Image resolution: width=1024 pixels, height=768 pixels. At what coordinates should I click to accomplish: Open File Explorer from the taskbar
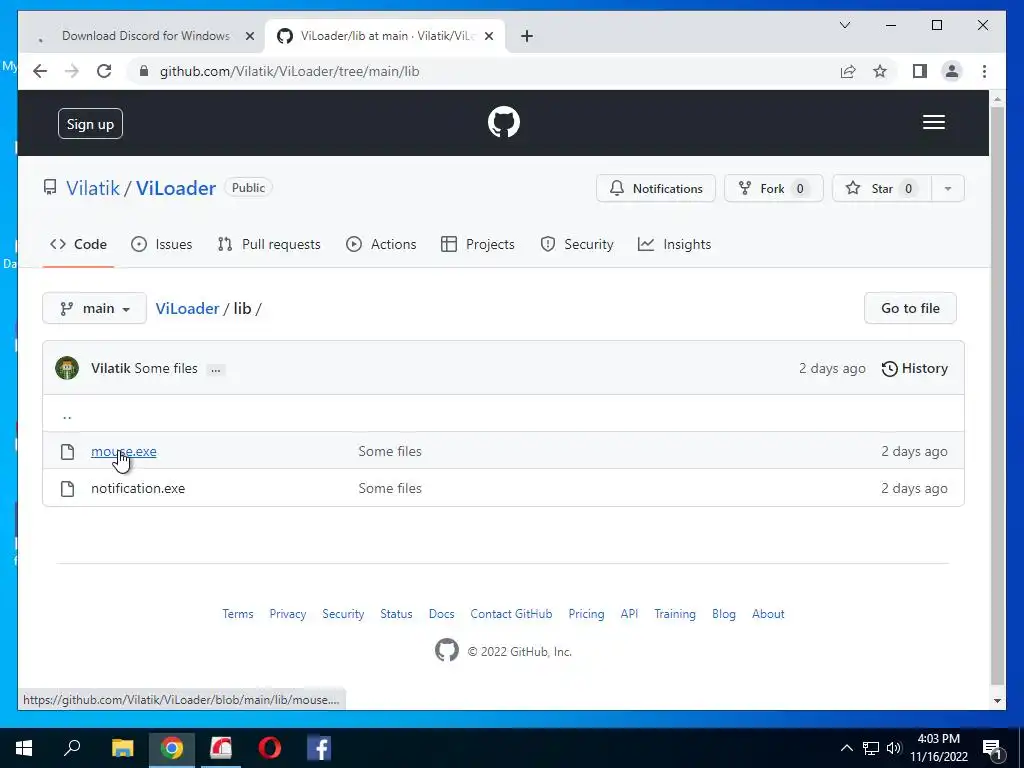click(x=122, y=748)
